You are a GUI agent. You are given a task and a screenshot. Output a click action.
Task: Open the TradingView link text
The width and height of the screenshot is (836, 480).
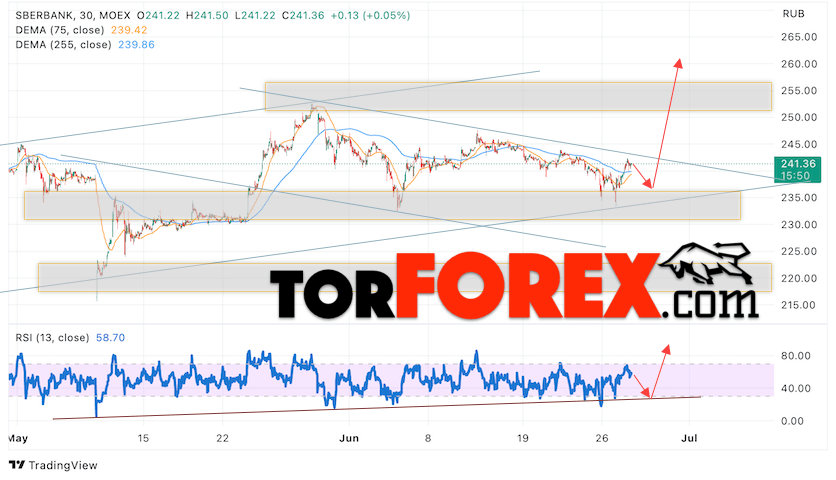[63, 466]
